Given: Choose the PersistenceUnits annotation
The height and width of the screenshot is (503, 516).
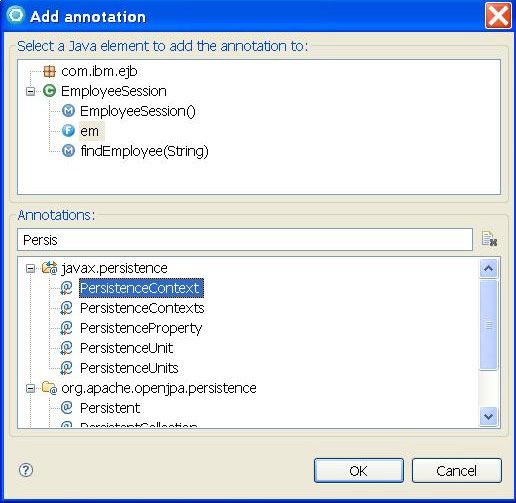Looking at the screenshot, I should tap(129, 368).
